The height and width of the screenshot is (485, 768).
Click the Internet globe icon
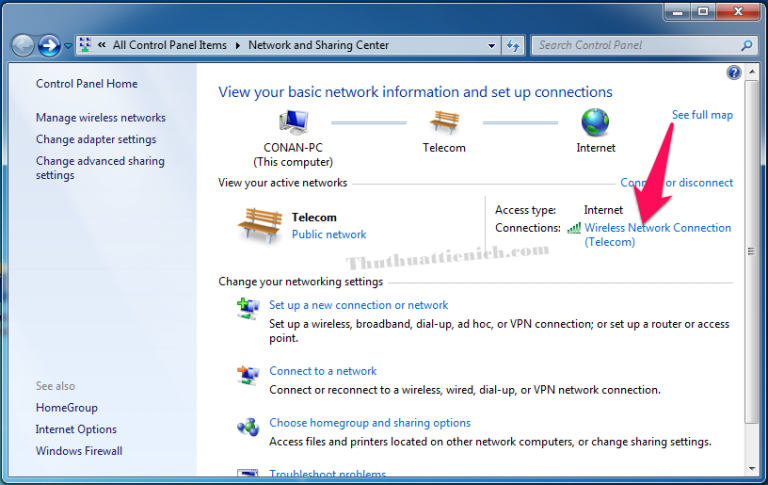pos(595,122)
